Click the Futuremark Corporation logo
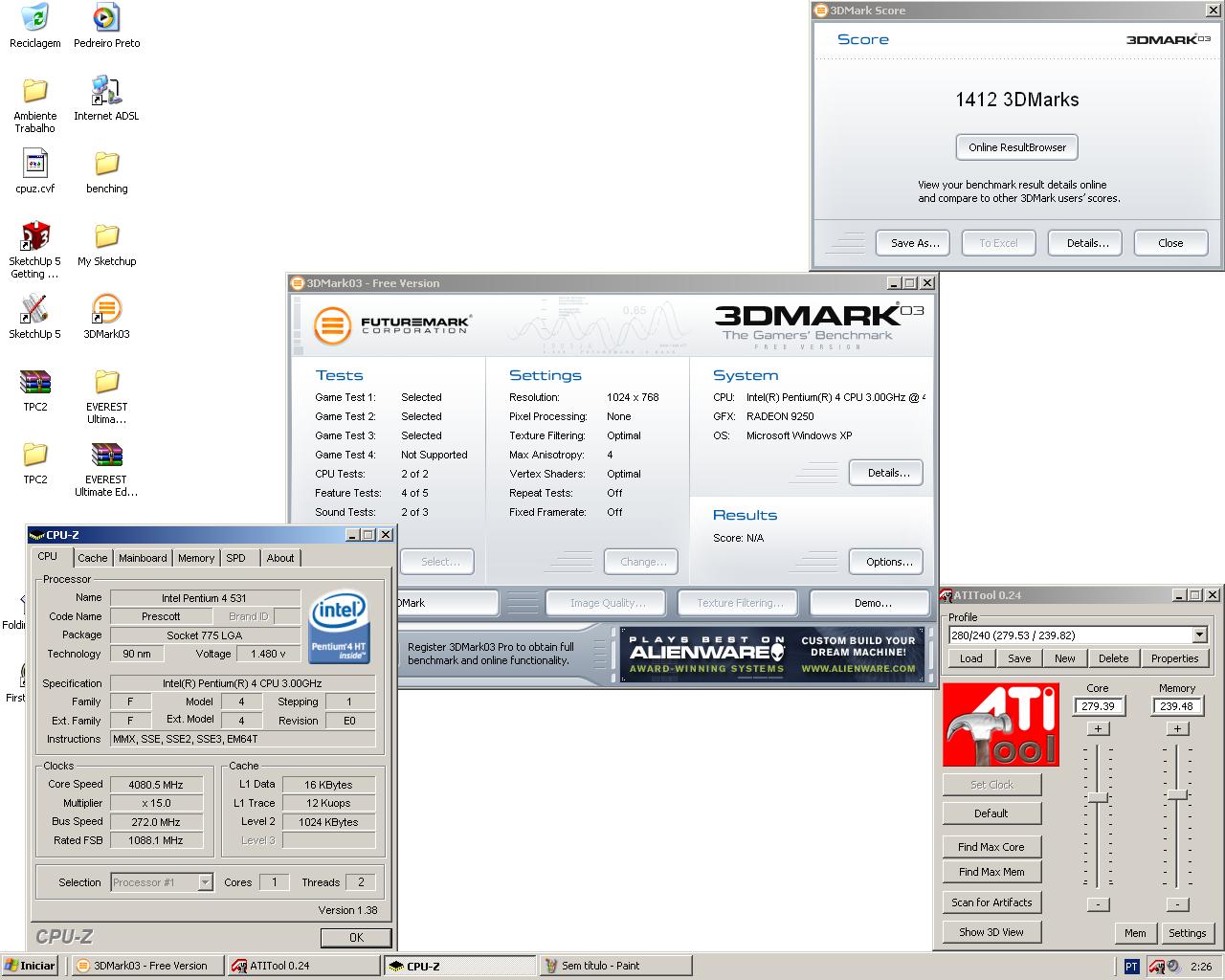 [x=392, y=325]
